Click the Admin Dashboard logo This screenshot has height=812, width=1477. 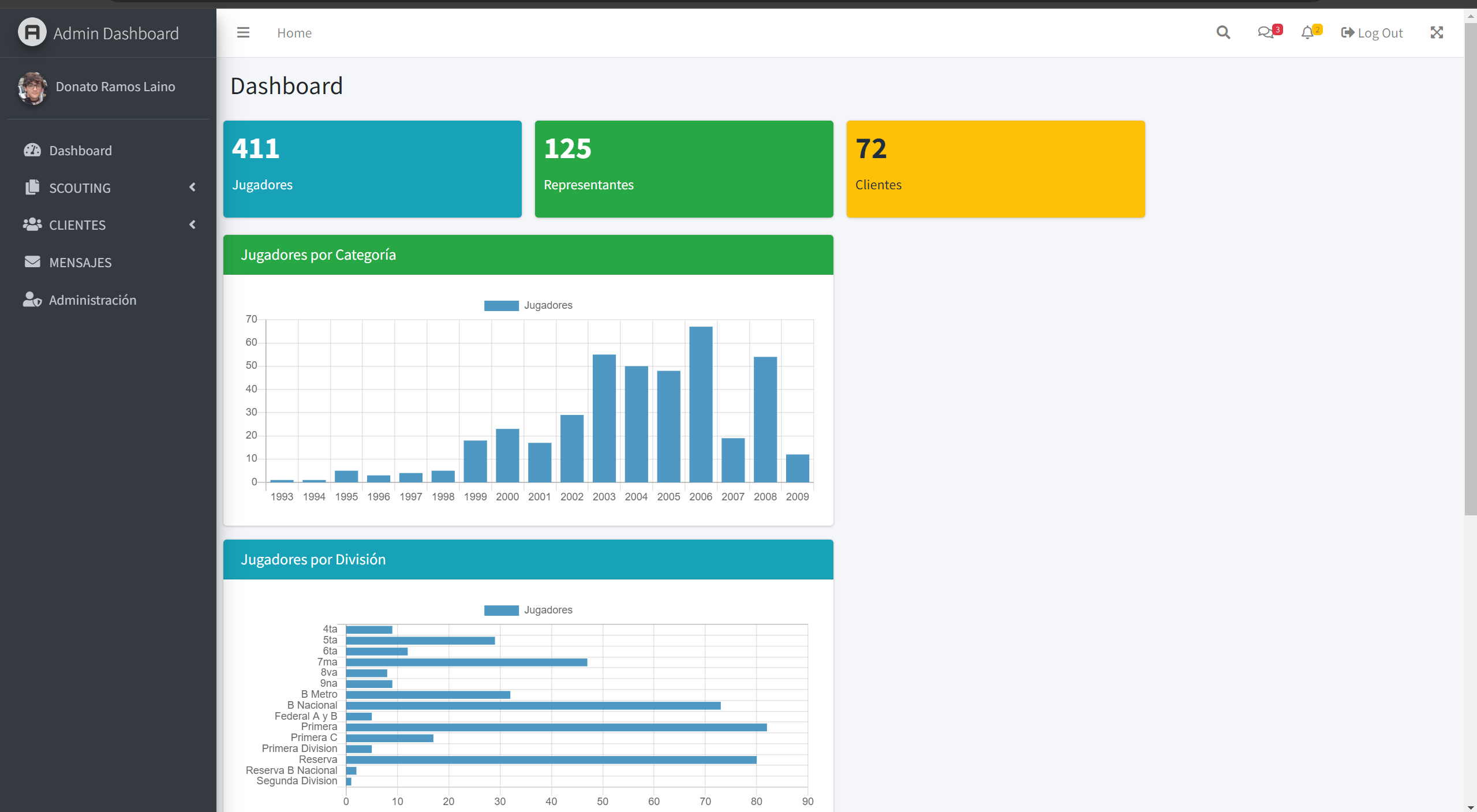[x=32, y=32]
